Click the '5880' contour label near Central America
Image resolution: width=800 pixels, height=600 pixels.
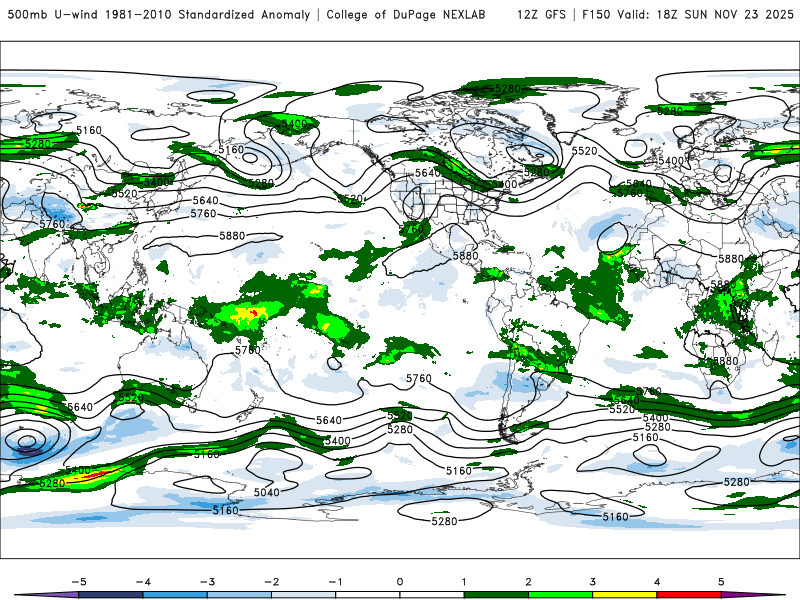coord(465,256)
